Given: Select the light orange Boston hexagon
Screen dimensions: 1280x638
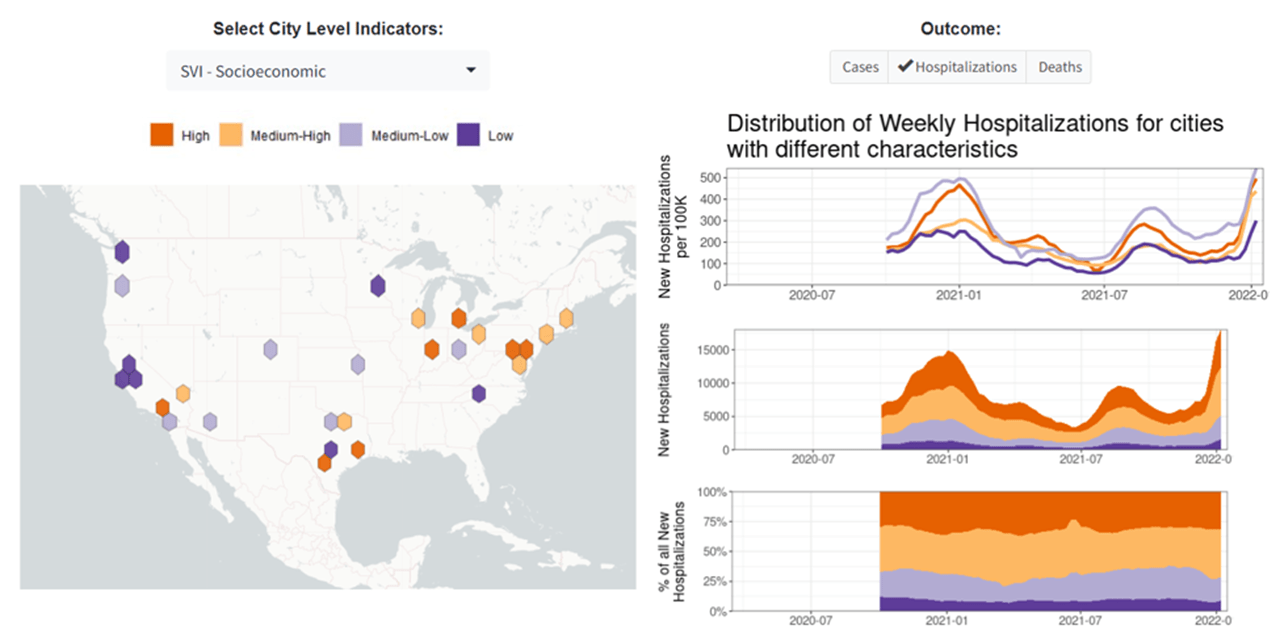Looking at the screenshot, I should [x=567, y=319].
